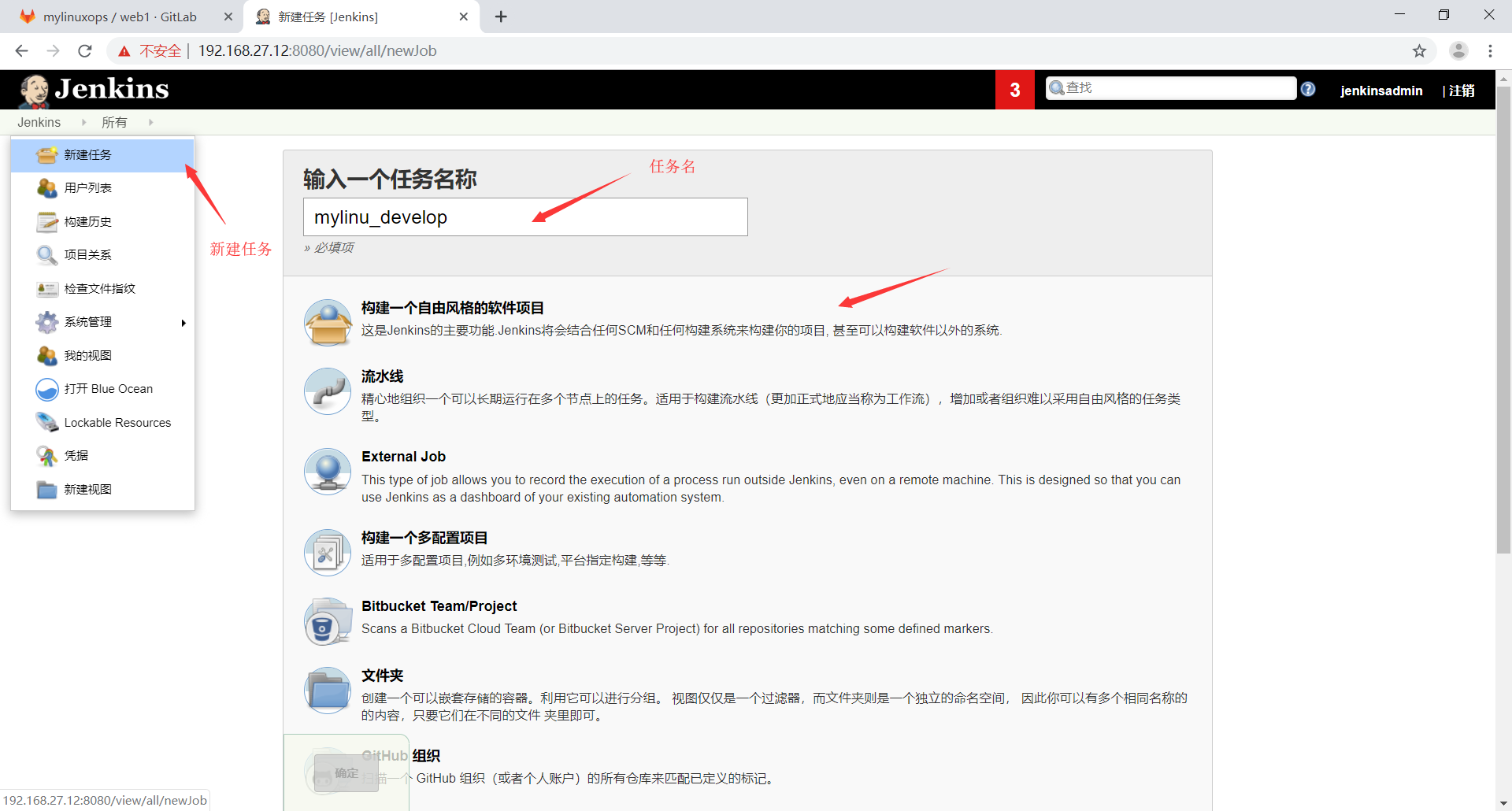Click the 用户列表 people icon
1512x811 pixels.
pyautogui.click(x=47, y=188)
